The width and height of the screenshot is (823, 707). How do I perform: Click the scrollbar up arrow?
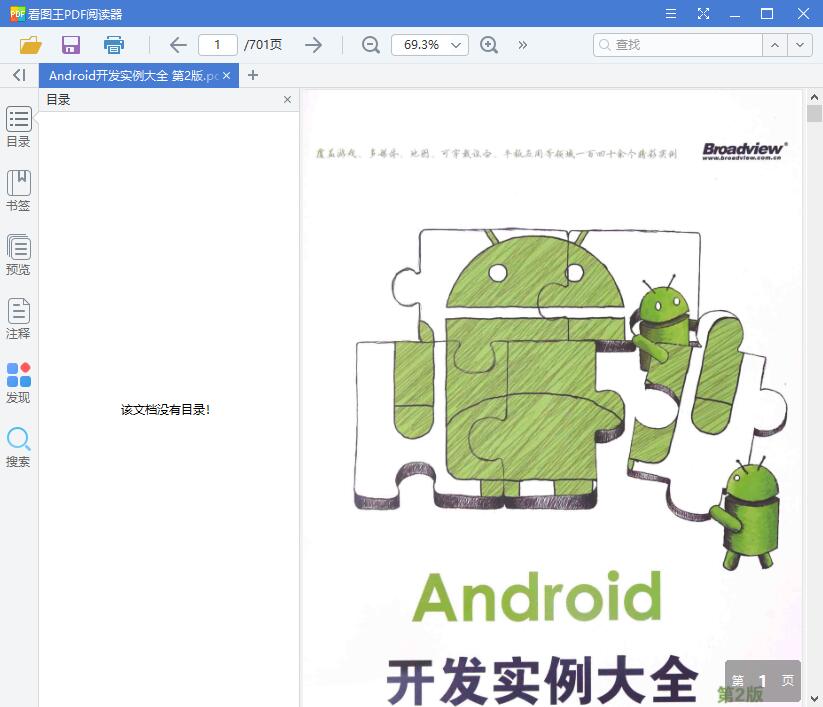(x=814, y=97)
